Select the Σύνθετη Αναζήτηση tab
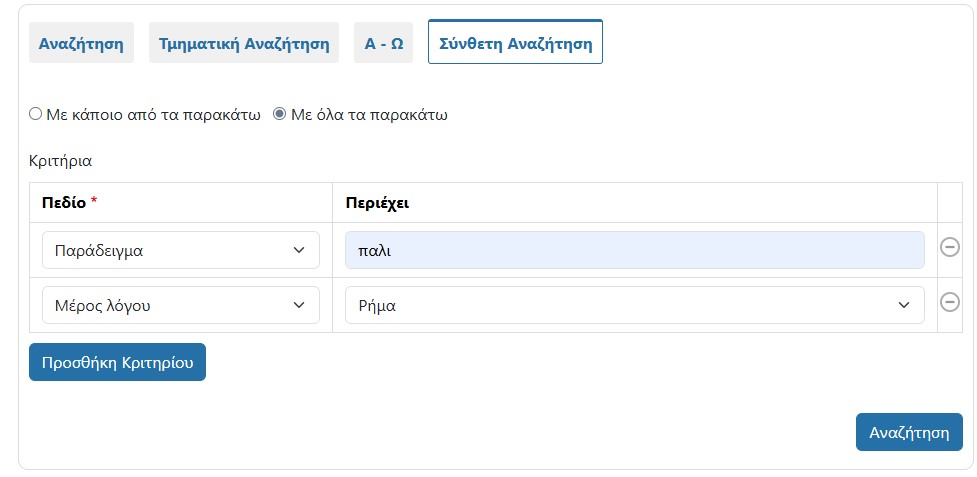 (515, 42)
